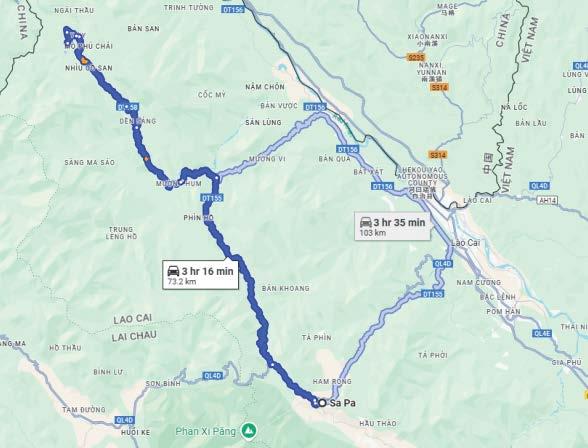
Task: Click the Tả Phìn place label
Action: point(316,338)
